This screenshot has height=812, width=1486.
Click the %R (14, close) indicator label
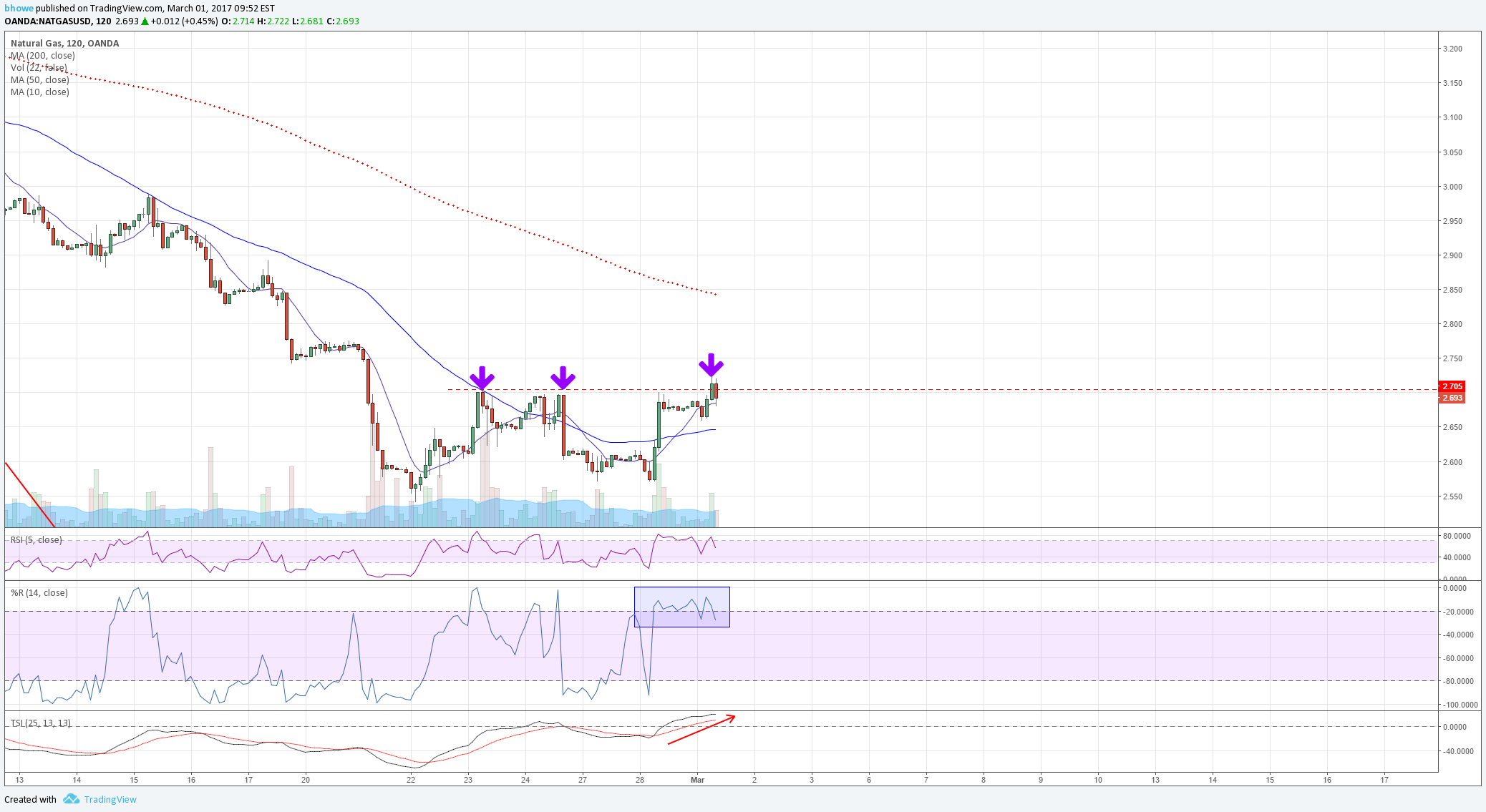[x=39, y=592]
